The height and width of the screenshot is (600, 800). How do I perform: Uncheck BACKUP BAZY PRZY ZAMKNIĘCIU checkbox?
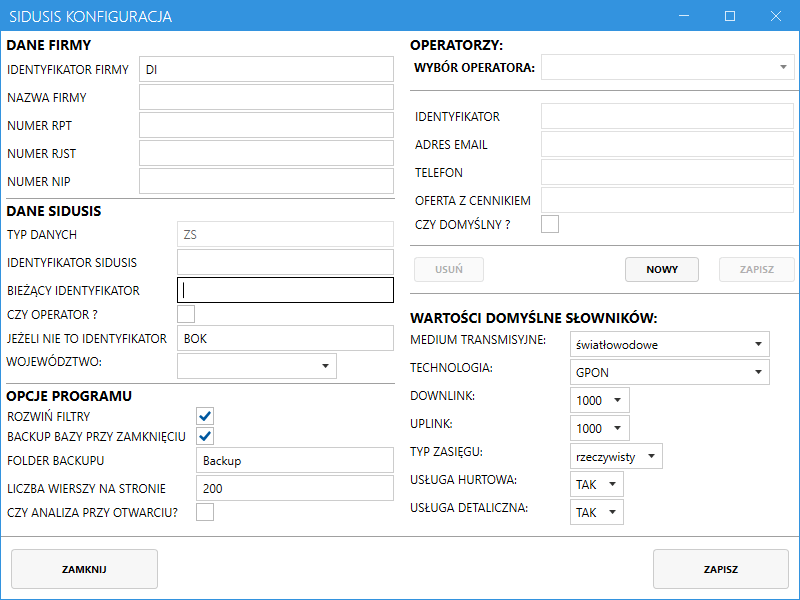click(x=205, y=436)
